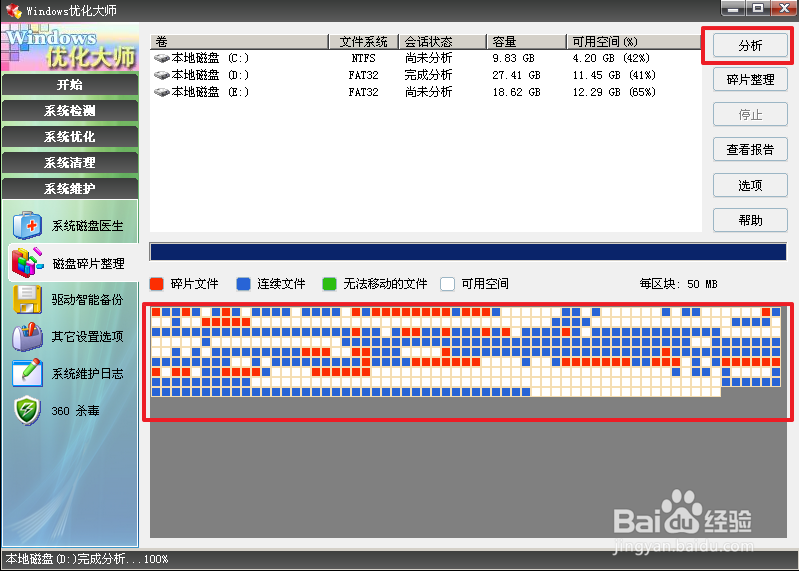Select the drive icon for 本地磁盘 (C:)

pyautogui.click(x=162, y=59)
